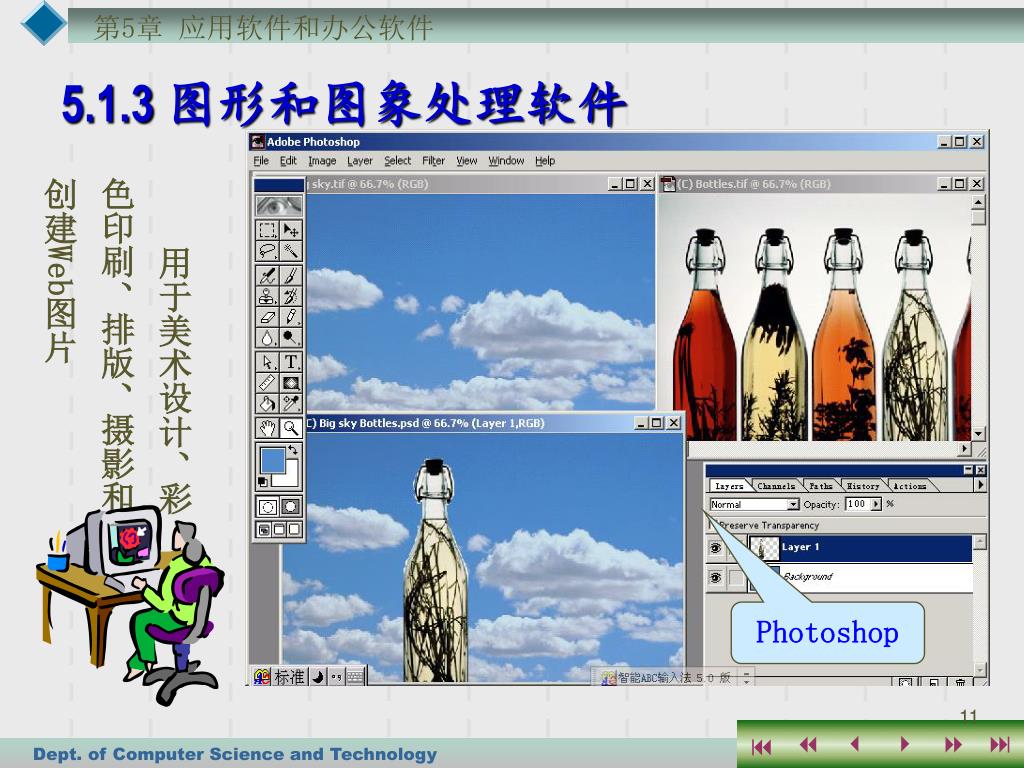
Task: Select the Direct Selection arrow tool
Action: pyautogui.click(x=267, y=362)
